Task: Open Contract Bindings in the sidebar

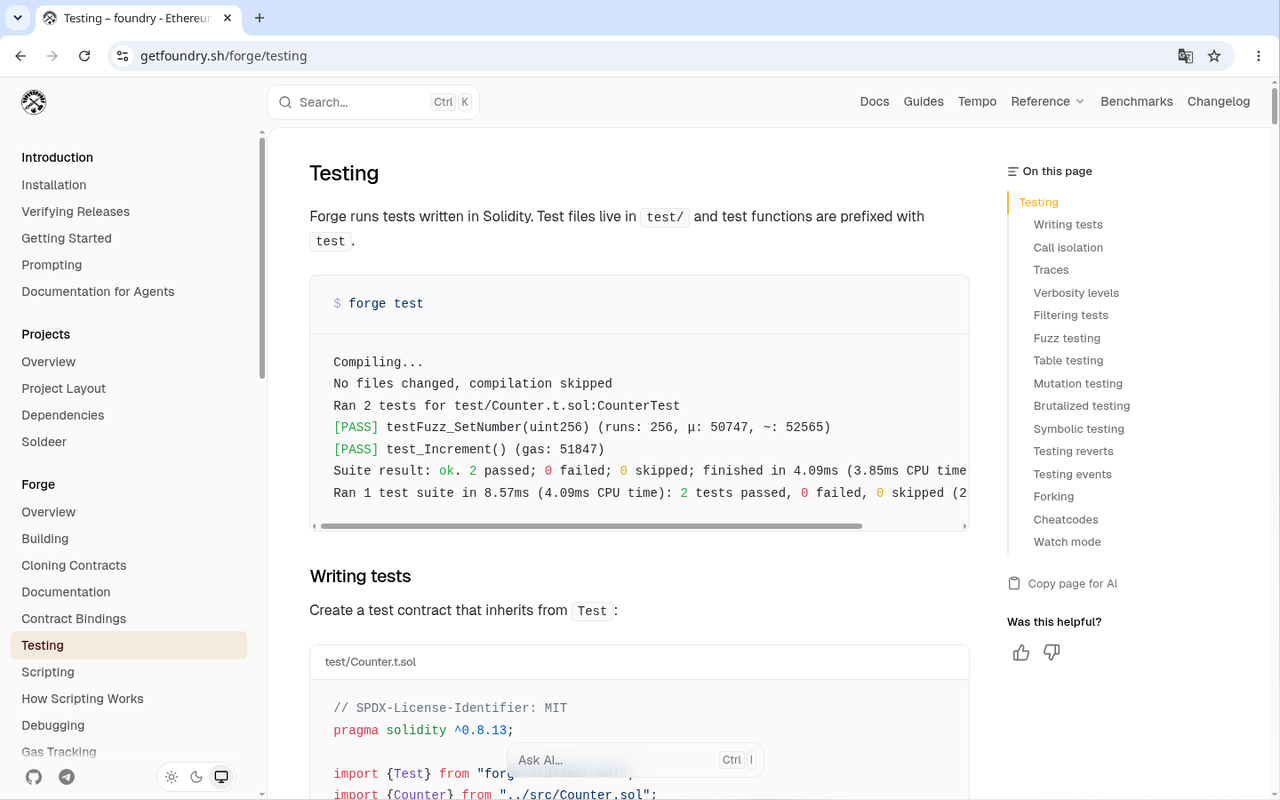Action: 74,619
